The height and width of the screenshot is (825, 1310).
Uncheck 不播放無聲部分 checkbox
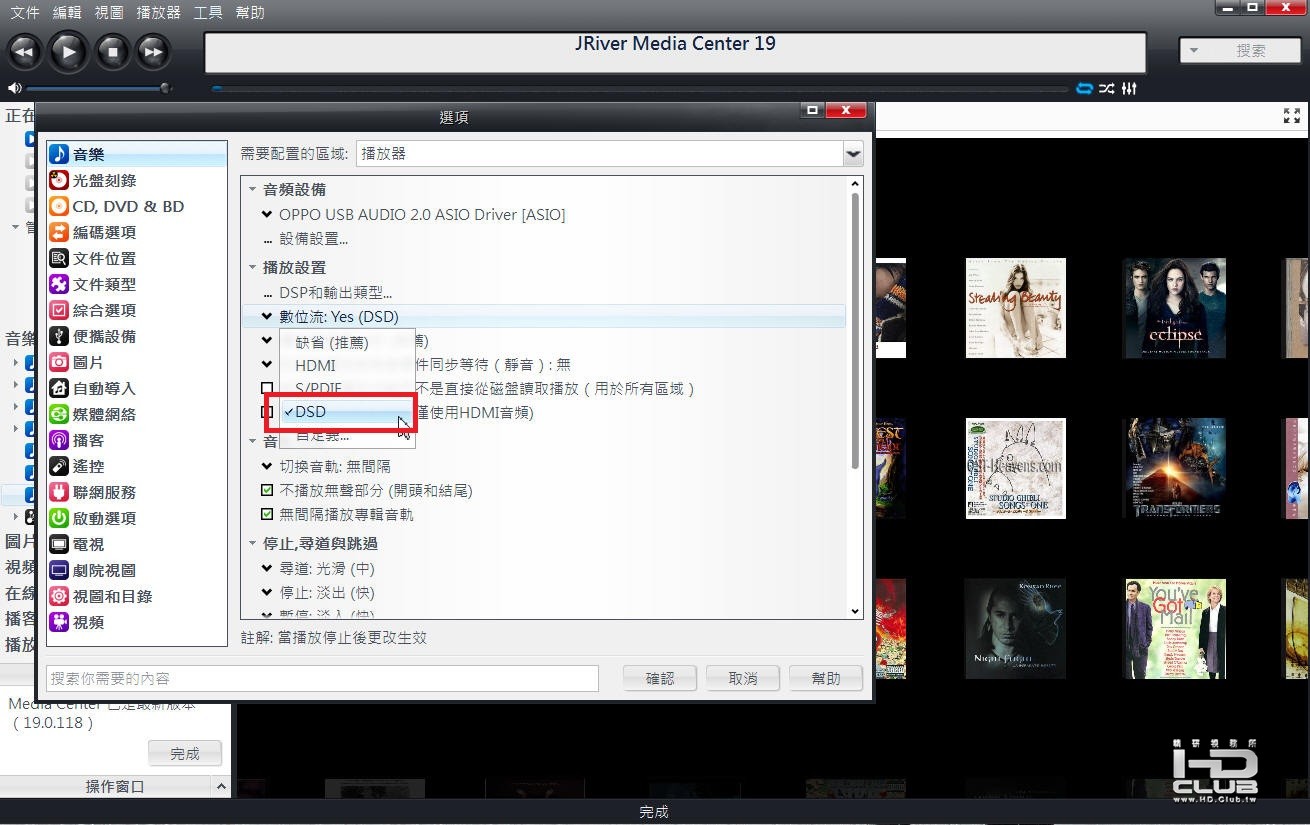tap(267, 491)
